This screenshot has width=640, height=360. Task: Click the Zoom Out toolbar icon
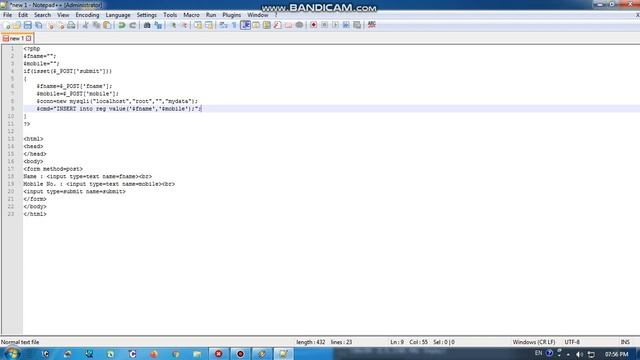coord(184,25)
